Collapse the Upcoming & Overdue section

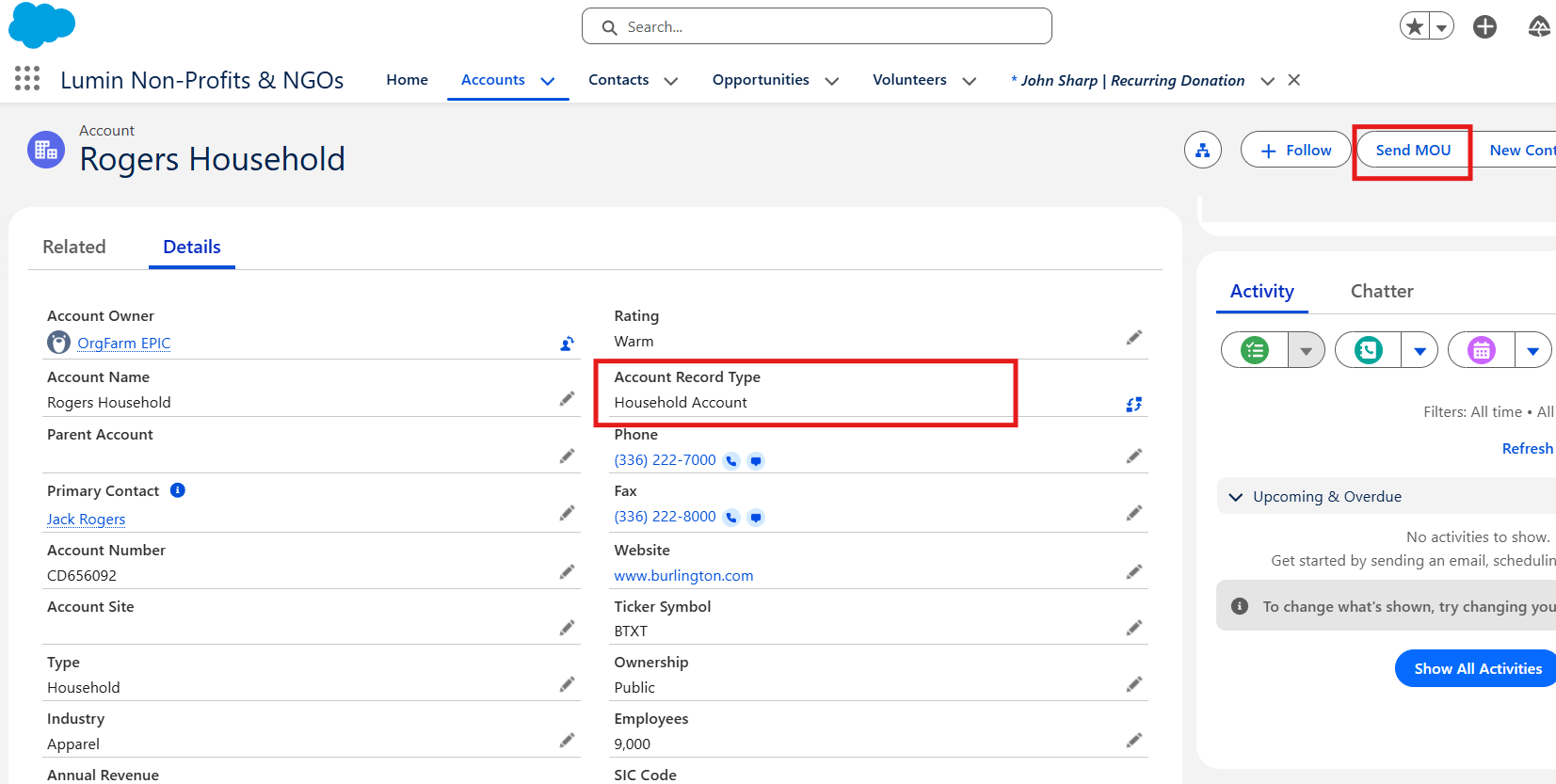coord(1236,497)
